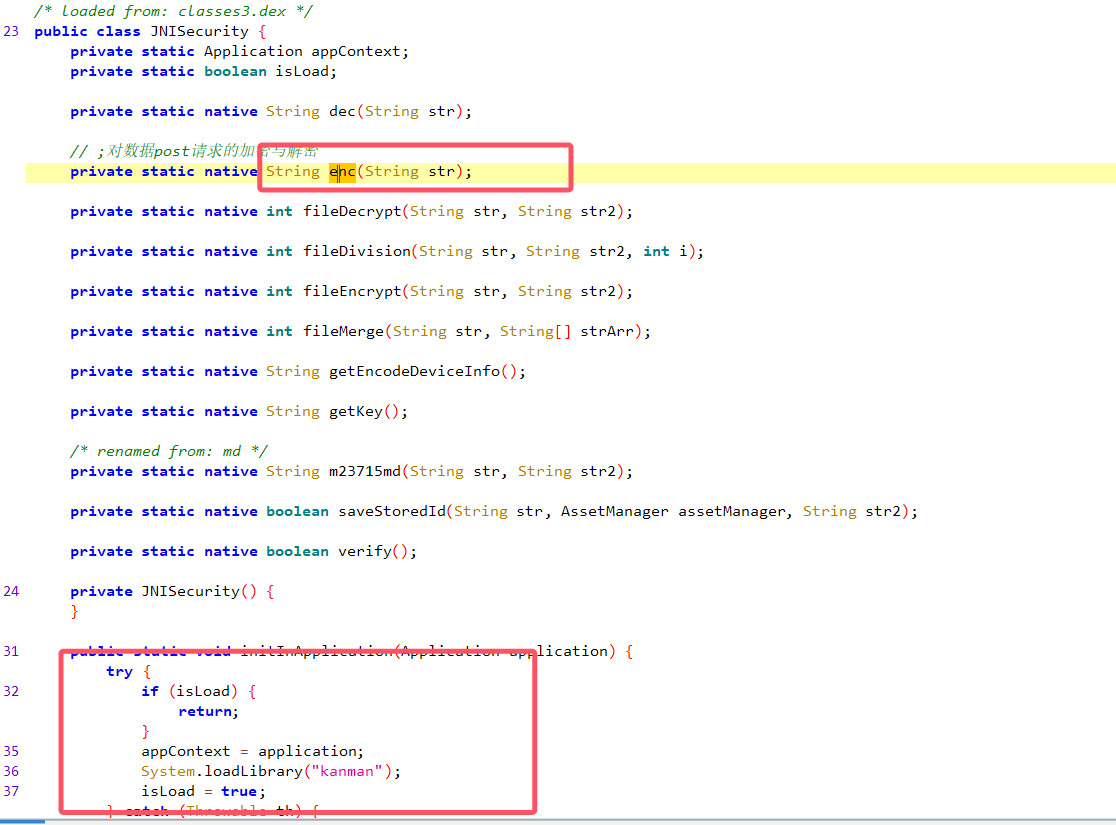This screenshot has width=1116, height=825.
Task: Click the verify method name
Action: tap(364, 551)
